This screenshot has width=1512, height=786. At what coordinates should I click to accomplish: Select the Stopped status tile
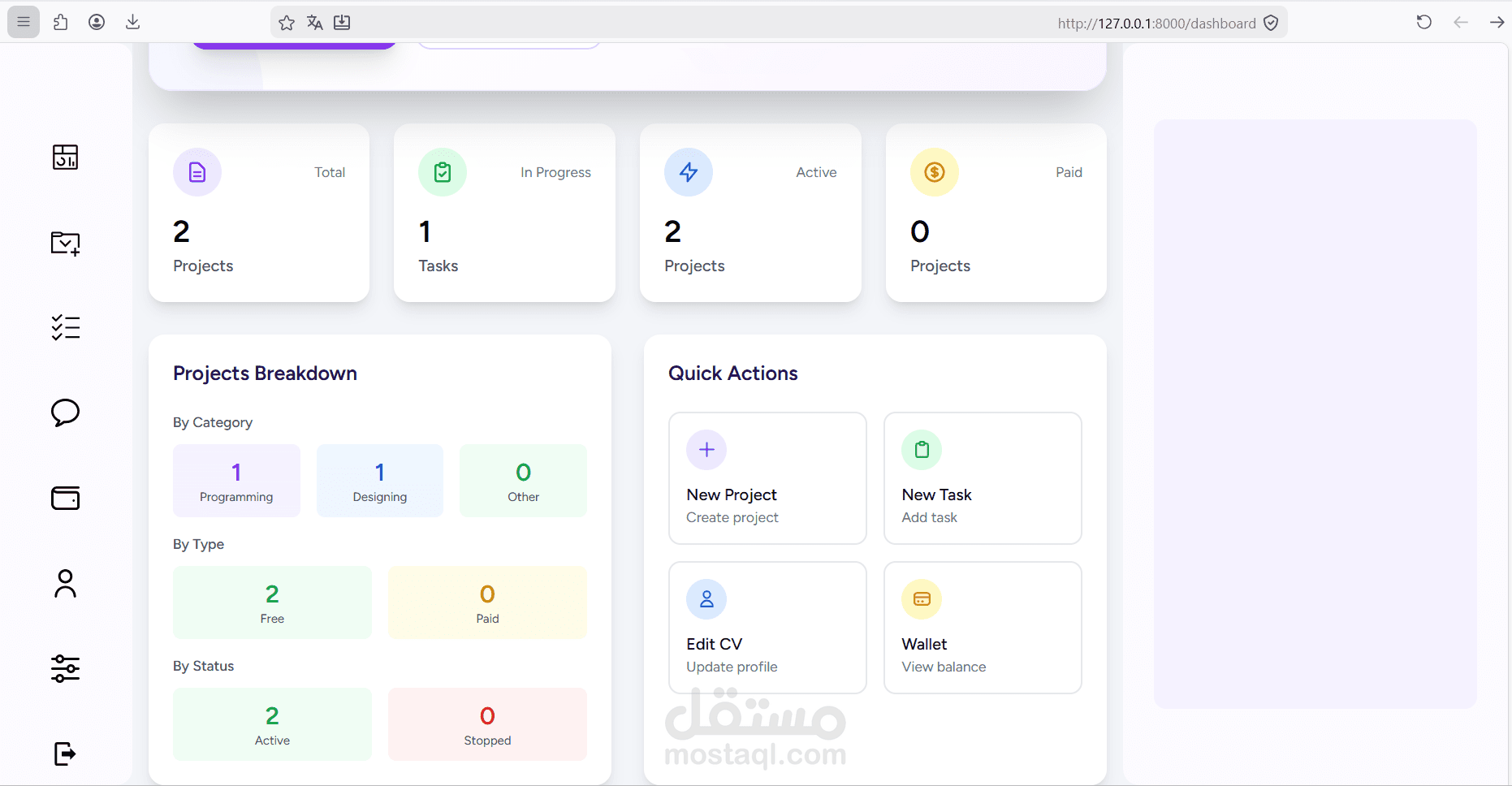coord(487,724)
